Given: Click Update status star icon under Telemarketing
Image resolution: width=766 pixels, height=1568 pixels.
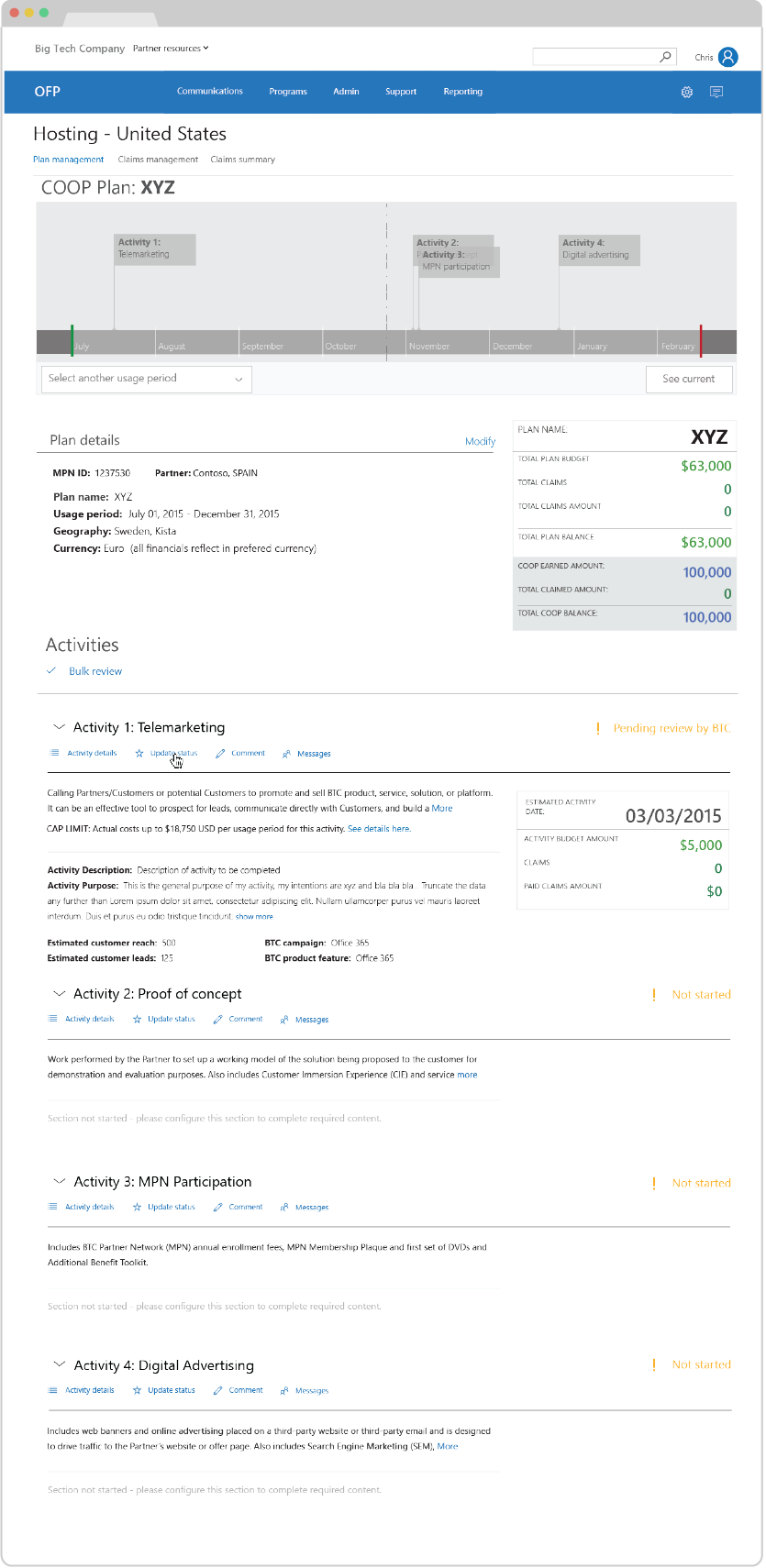Looking at the screenshot, I should click(x=139, y=753).
